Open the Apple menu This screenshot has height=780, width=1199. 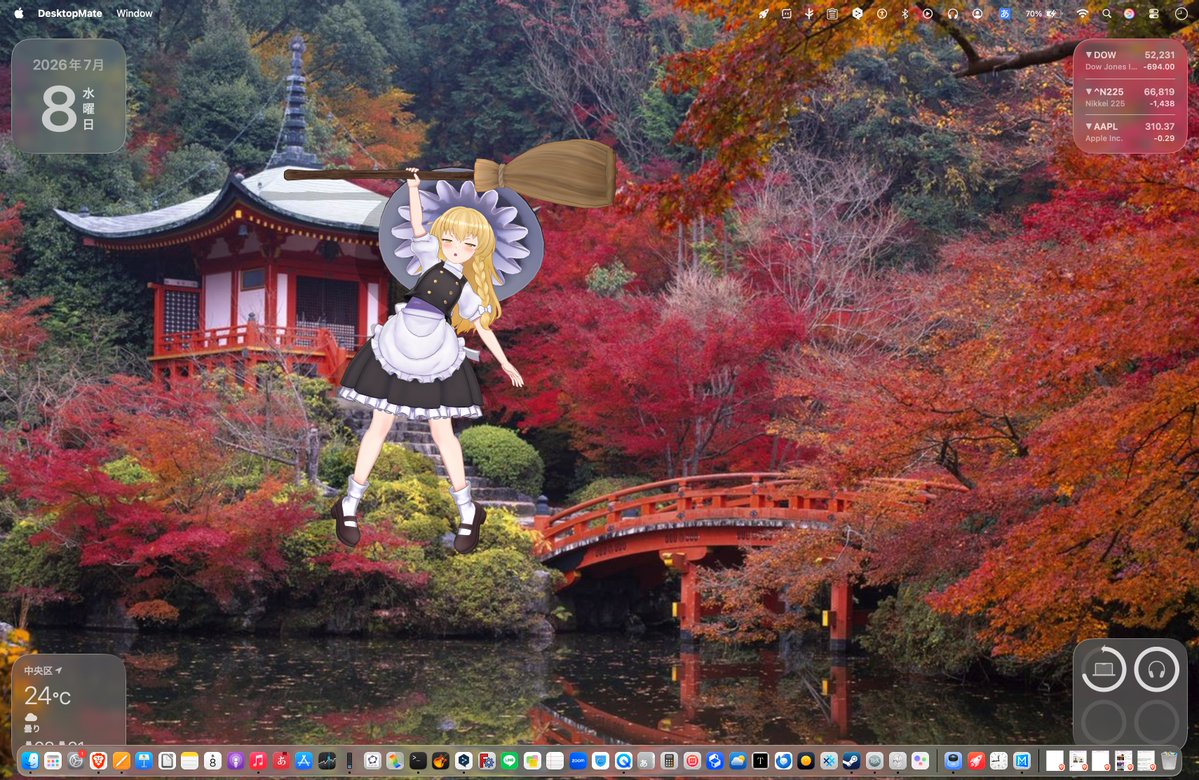coord(18,13)
